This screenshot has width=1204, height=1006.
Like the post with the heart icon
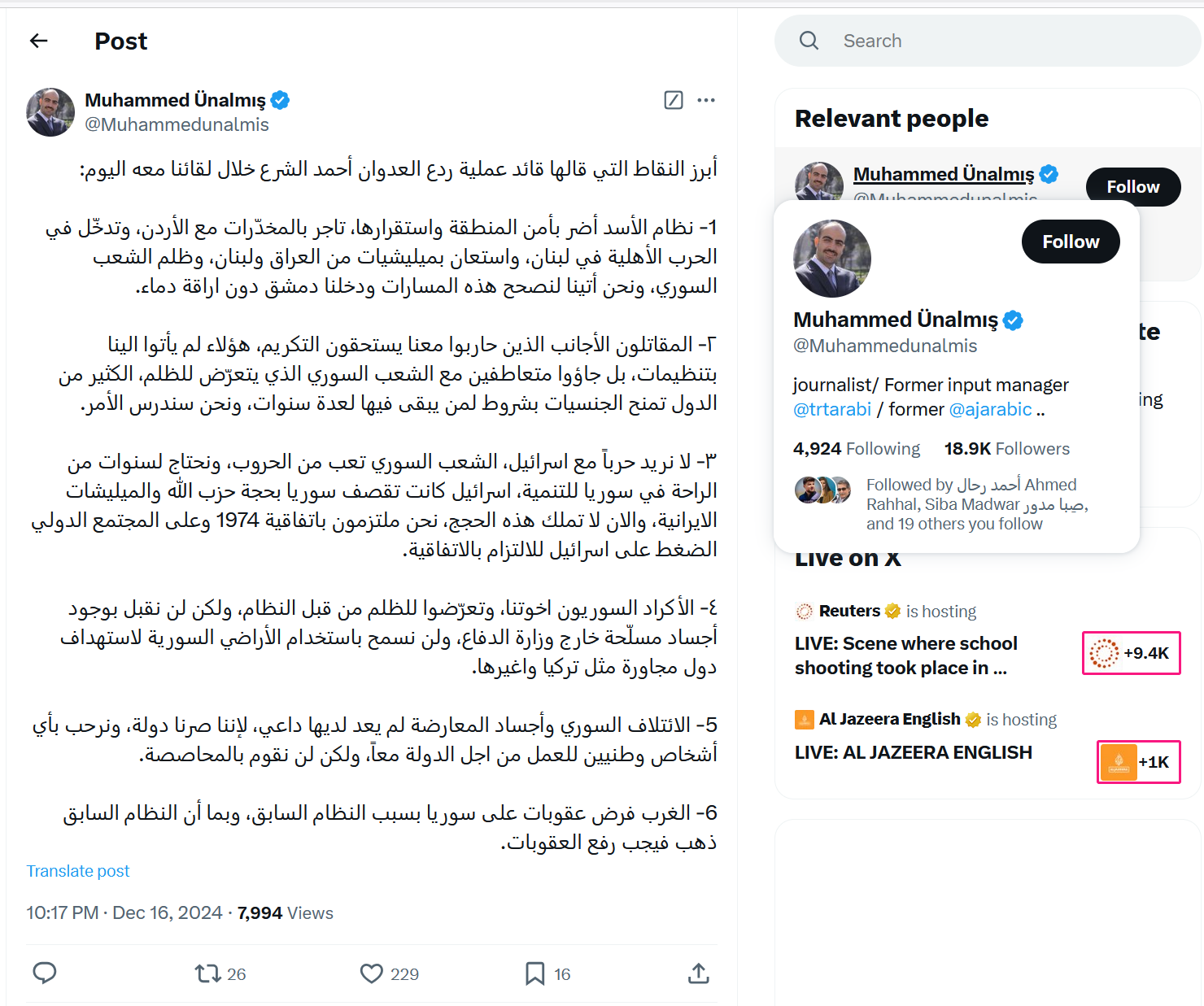[372, 973]
